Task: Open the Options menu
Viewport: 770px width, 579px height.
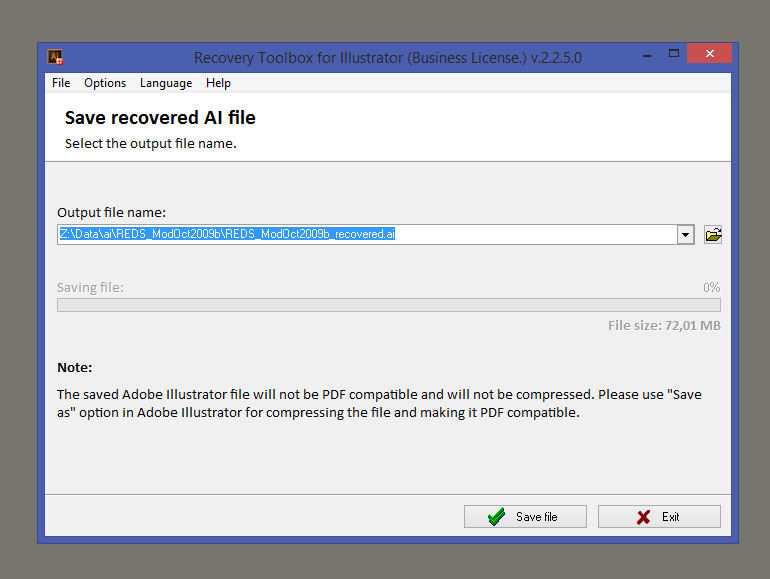Action: tap(105, 83)
